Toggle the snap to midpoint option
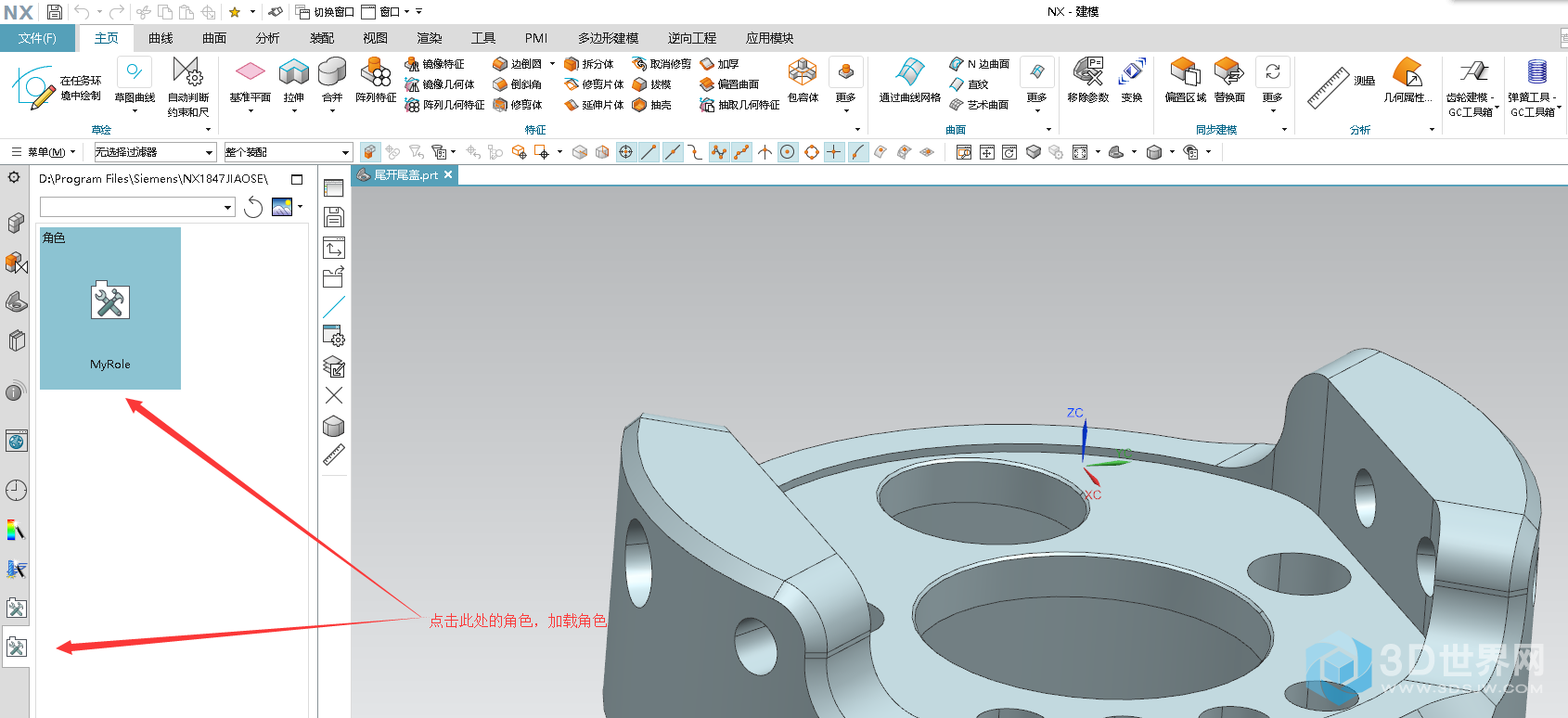This screenshot has width=1568, height=718. [x=673, y=152]
